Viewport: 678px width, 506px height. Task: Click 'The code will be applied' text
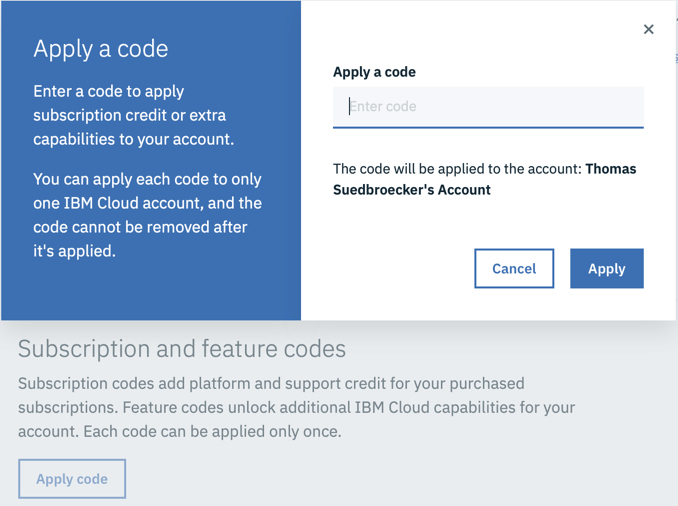(x=457, y=169)
